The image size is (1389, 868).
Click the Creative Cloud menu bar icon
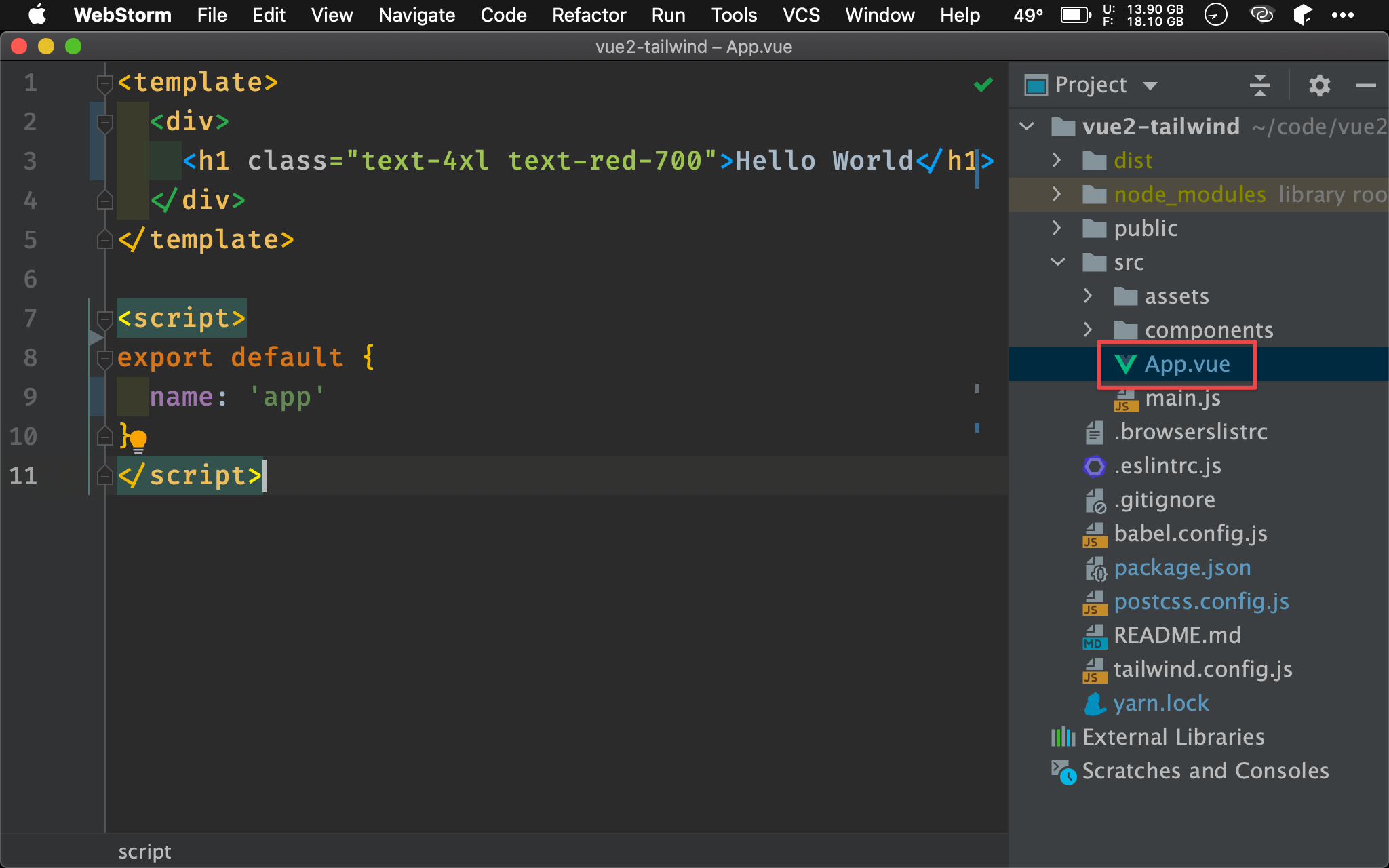pyautogui.click(x=1261, y=14)
